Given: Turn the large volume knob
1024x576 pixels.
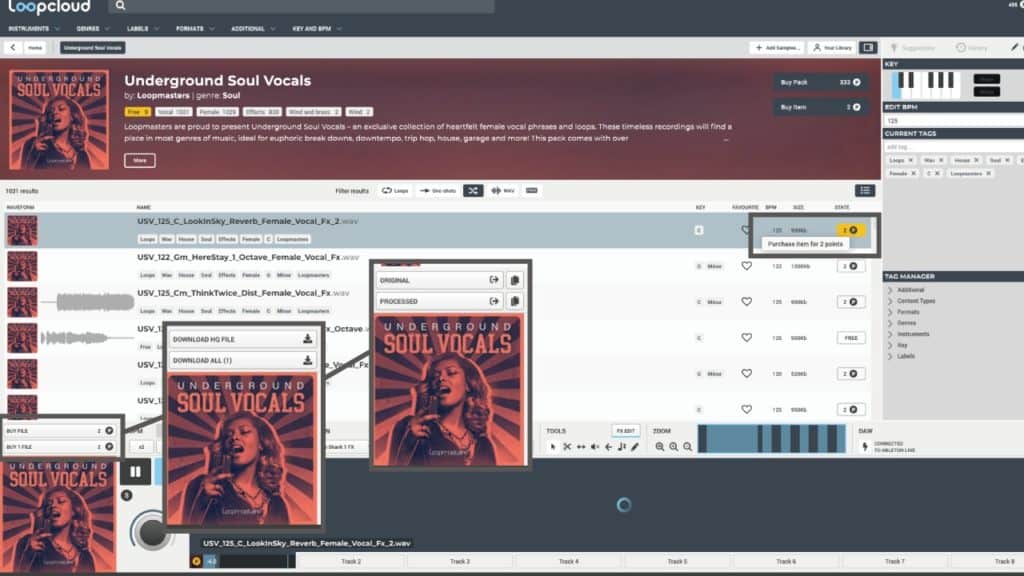Looking at the screenshot, I should (x=152, y=532).
